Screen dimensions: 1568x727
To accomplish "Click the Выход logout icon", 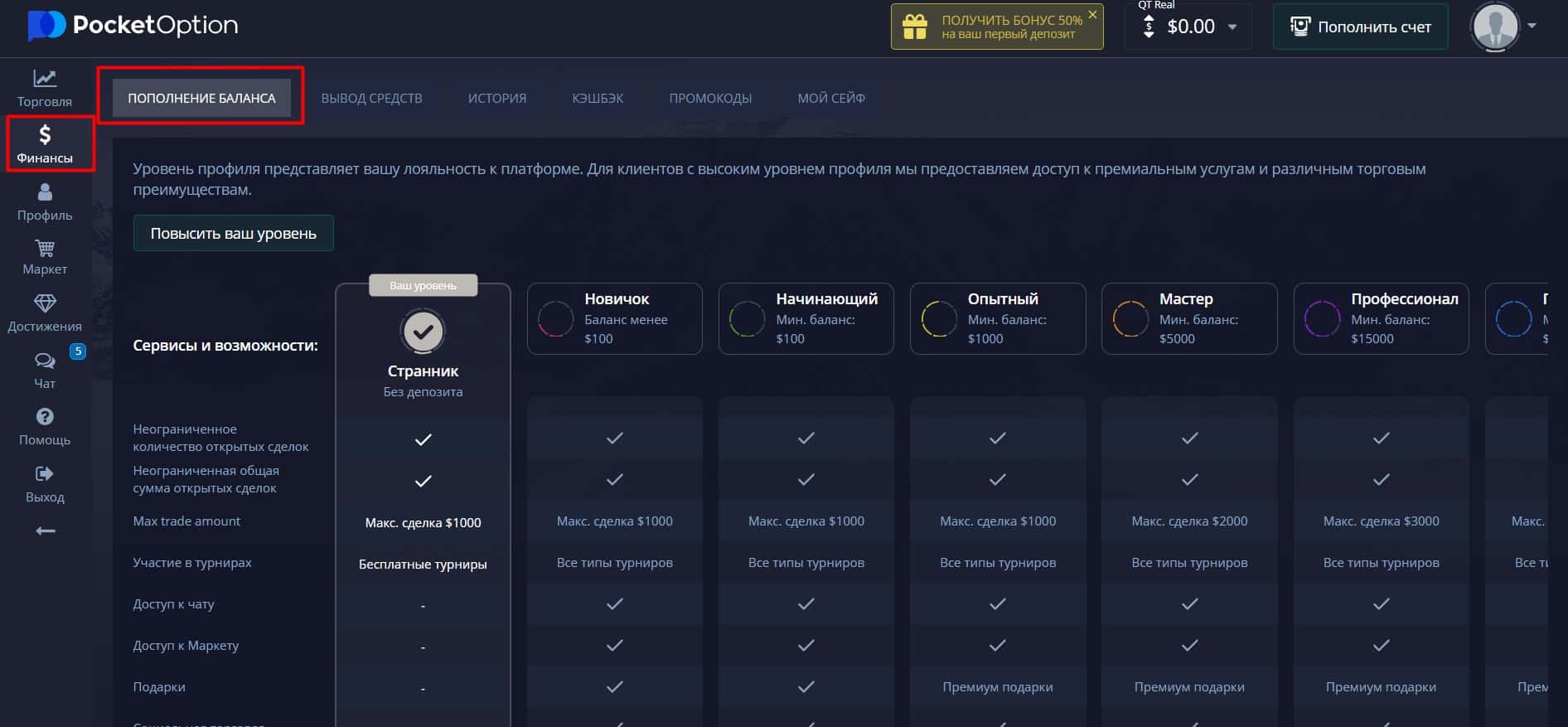I will [x=45, y=474].
